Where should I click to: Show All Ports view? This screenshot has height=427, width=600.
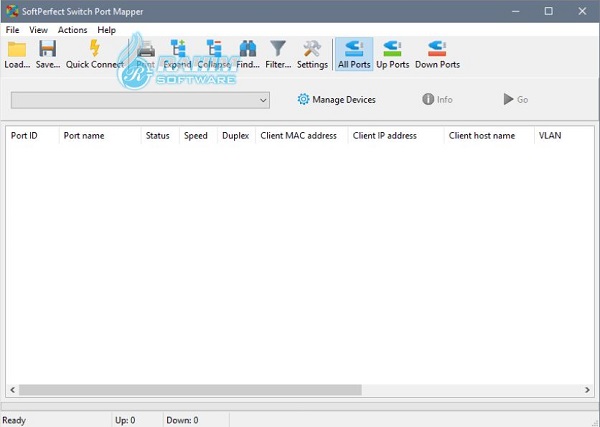(354, 54)
